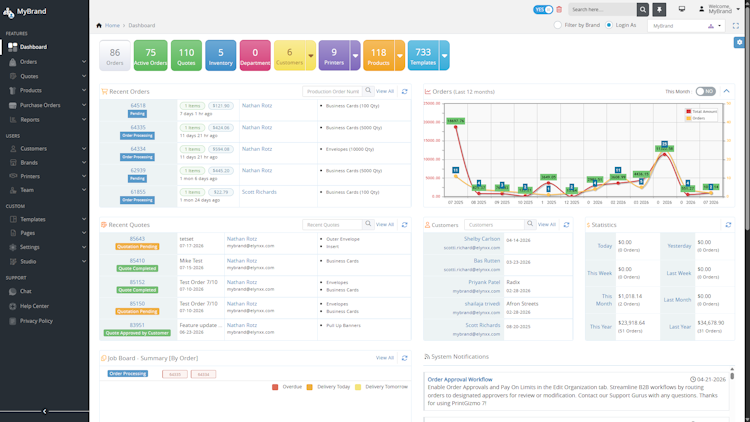
Task: Click search icon in Recent Quotes panel
Action: 368,224
